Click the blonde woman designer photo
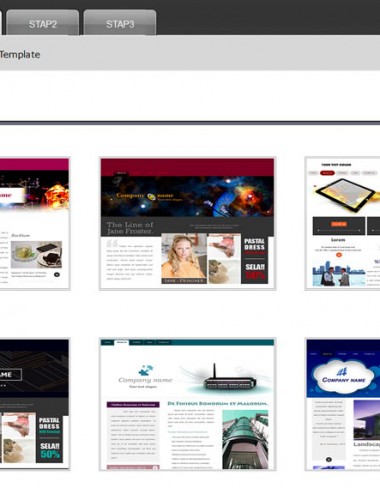The height and width of the screenshot is (488, 380). [184, 258]
